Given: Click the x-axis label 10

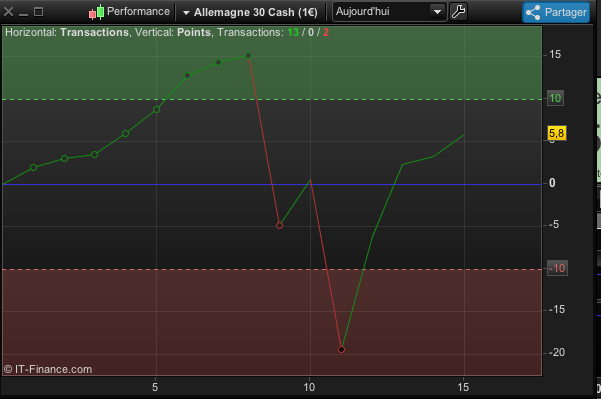Looking at the screenshot, I should [309, 387].
